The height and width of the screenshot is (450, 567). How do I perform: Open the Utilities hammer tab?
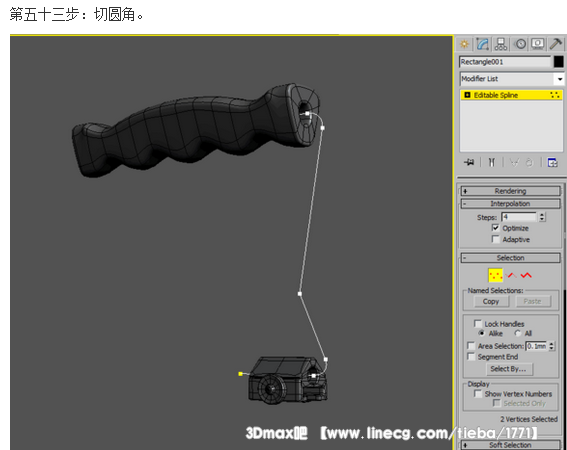point(556,44)
